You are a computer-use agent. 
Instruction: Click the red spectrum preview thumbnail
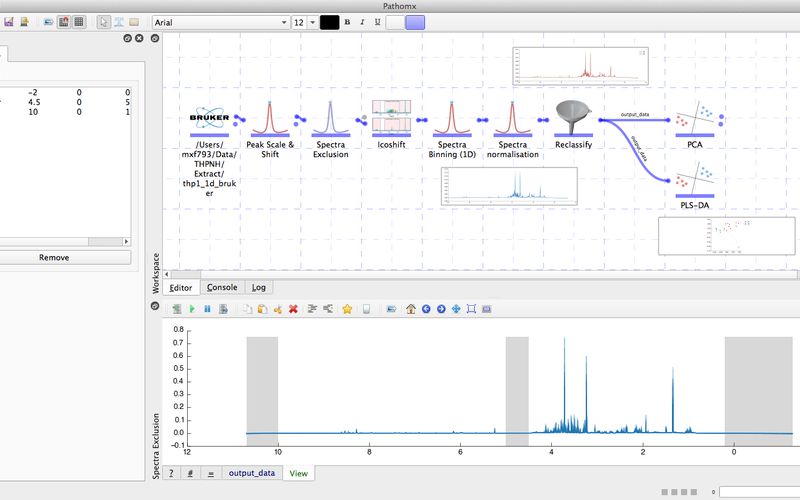(x=581, y=66)
